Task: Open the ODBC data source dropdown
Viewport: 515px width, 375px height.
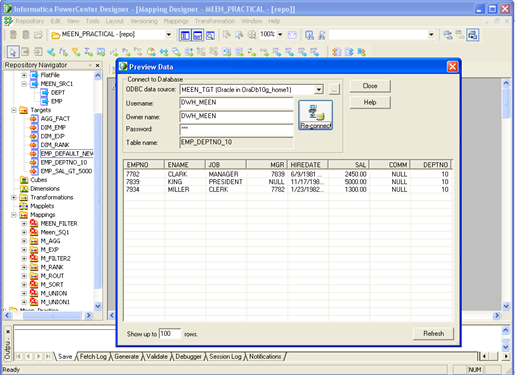Action: tap(319, 89)
